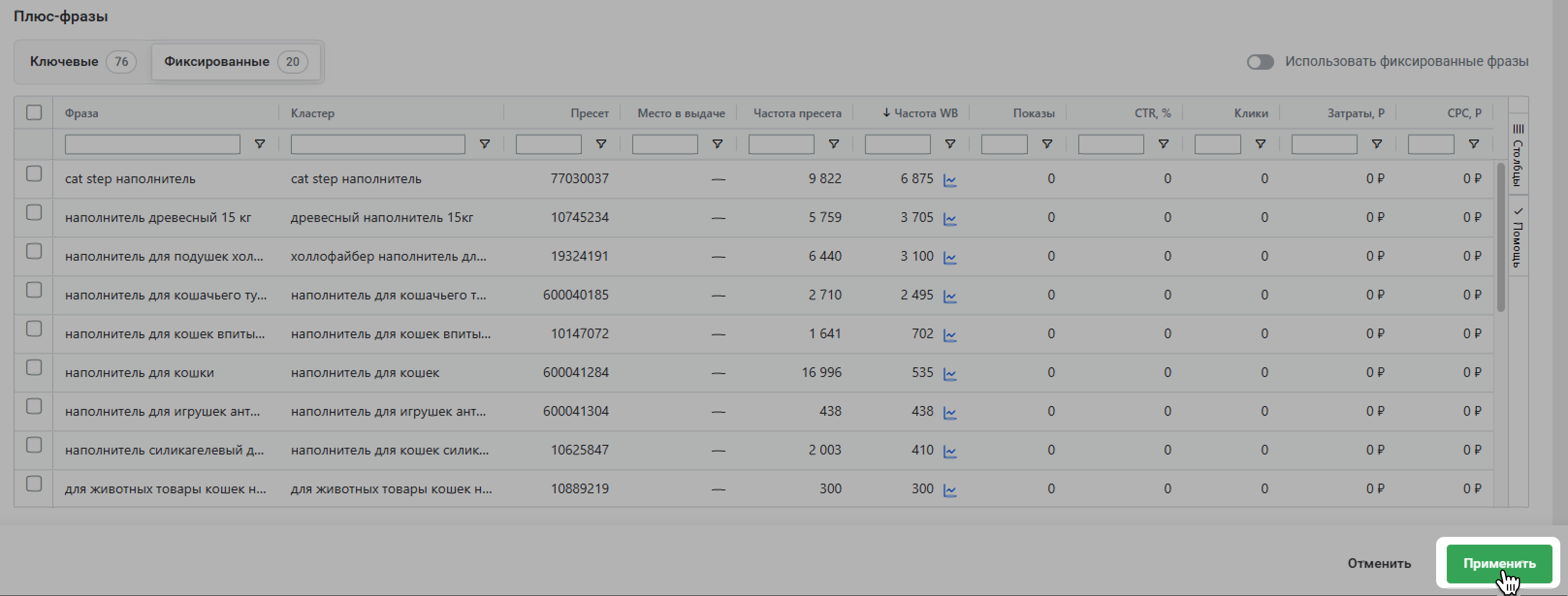
Task: Check the для животных товары кошек row
Action: [x=34, y=484]
